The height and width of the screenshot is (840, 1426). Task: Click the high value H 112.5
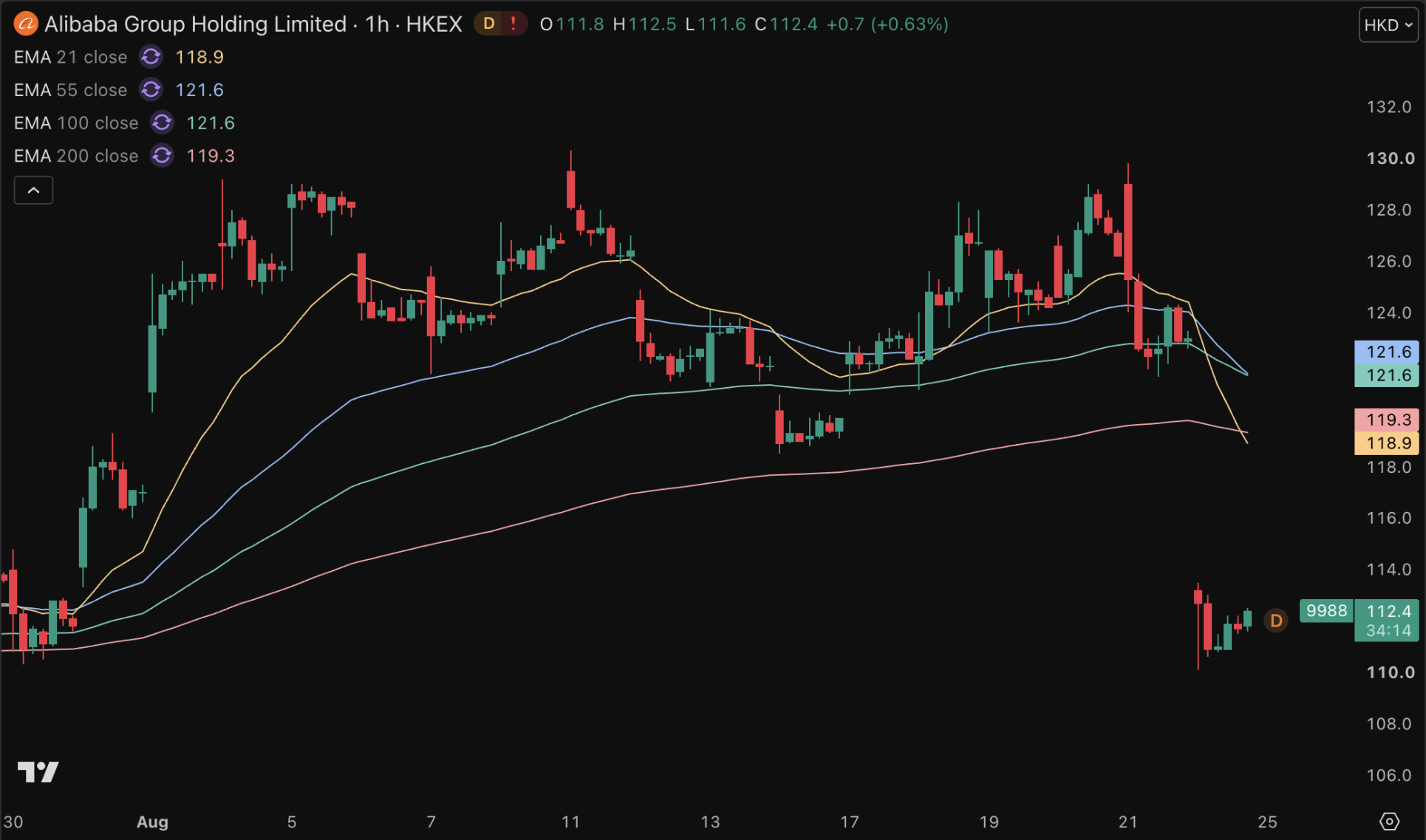coord(644,24)
